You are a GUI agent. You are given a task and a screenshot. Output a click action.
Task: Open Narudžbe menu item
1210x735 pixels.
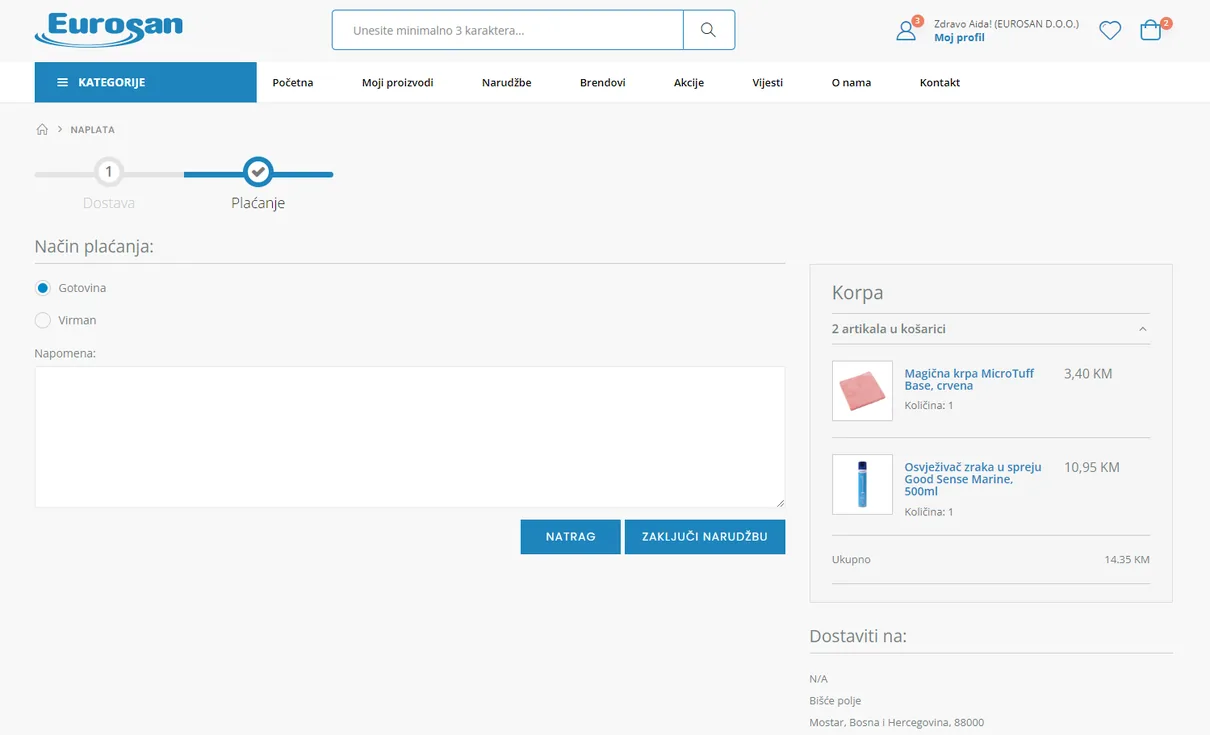(507, 82)
